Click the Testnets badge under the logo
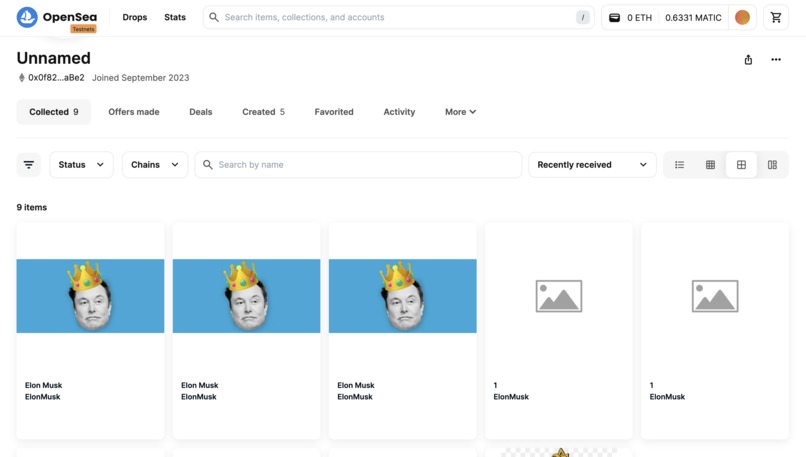This screenshot has height=457, width=806. click(83, 29)
